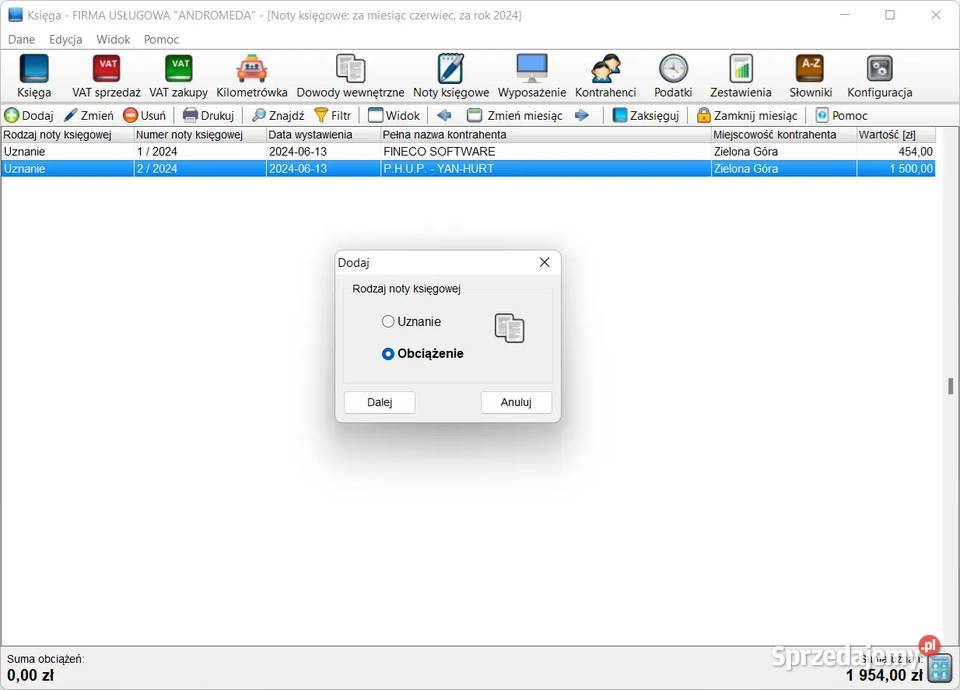Open the Kontrahenci contractors list

[x=605, y=76]
